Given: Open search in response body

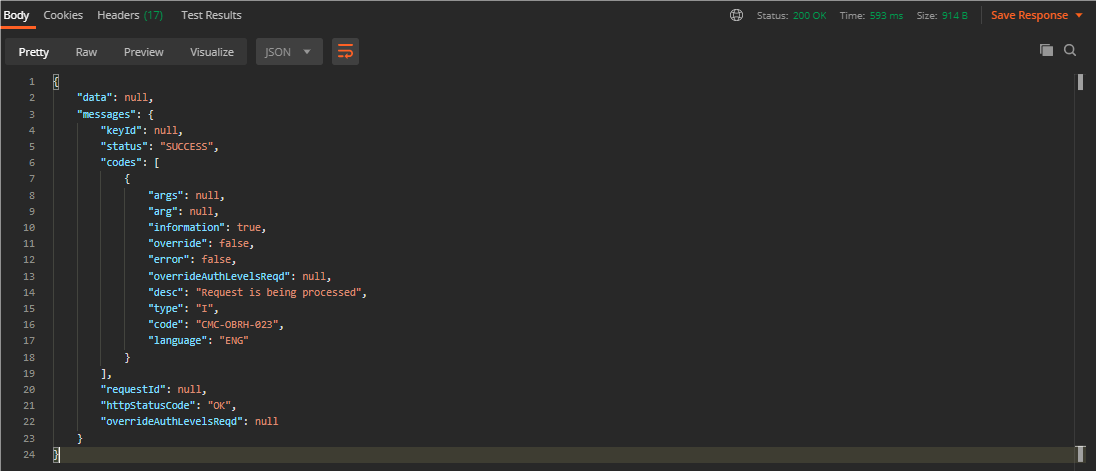Looking at the screenshot, I should (x=1069, y=50).
